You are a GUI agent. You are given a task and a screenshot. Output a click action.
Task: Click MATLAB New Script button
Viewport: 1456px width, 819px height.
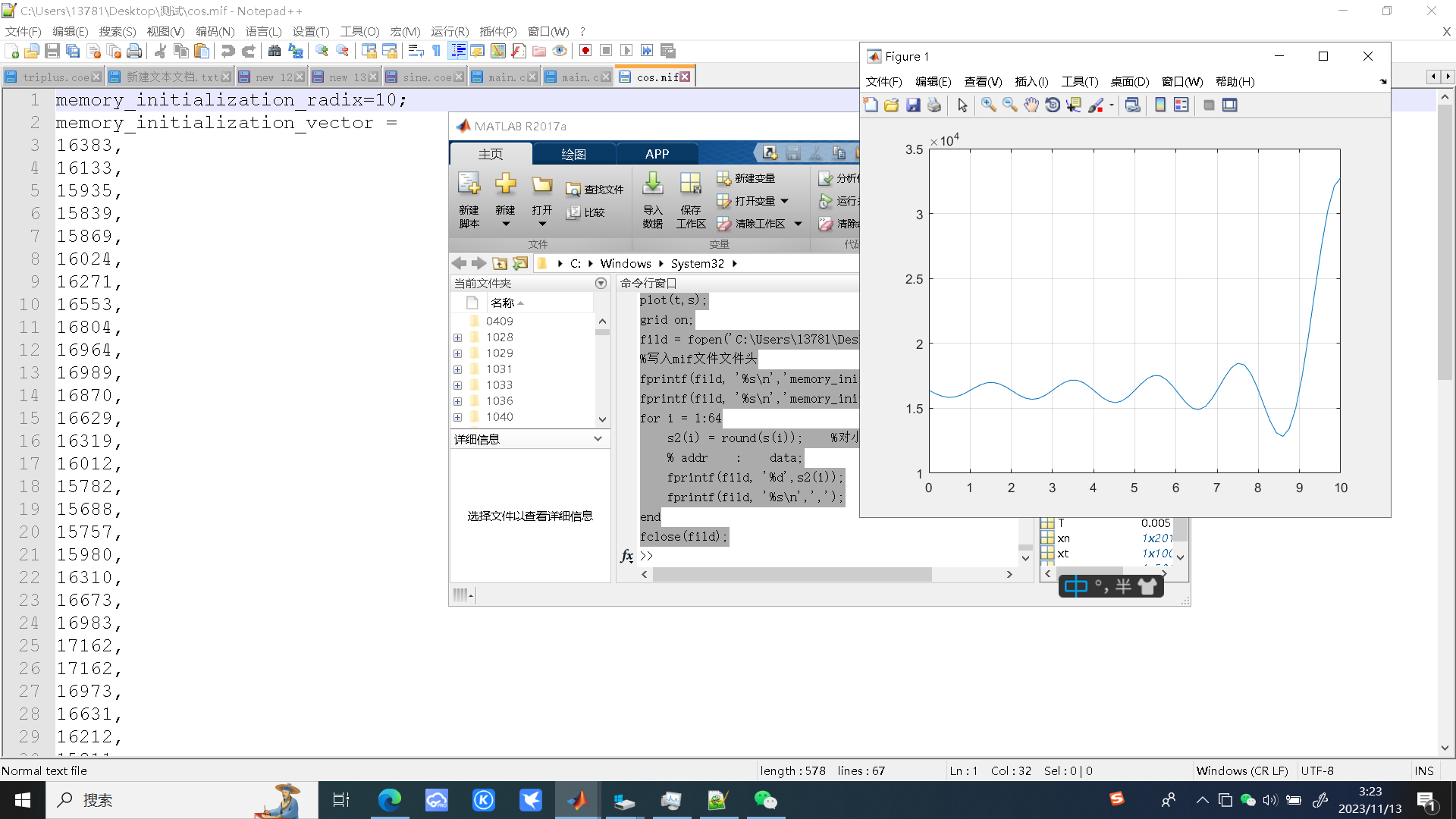coord(469,199)
